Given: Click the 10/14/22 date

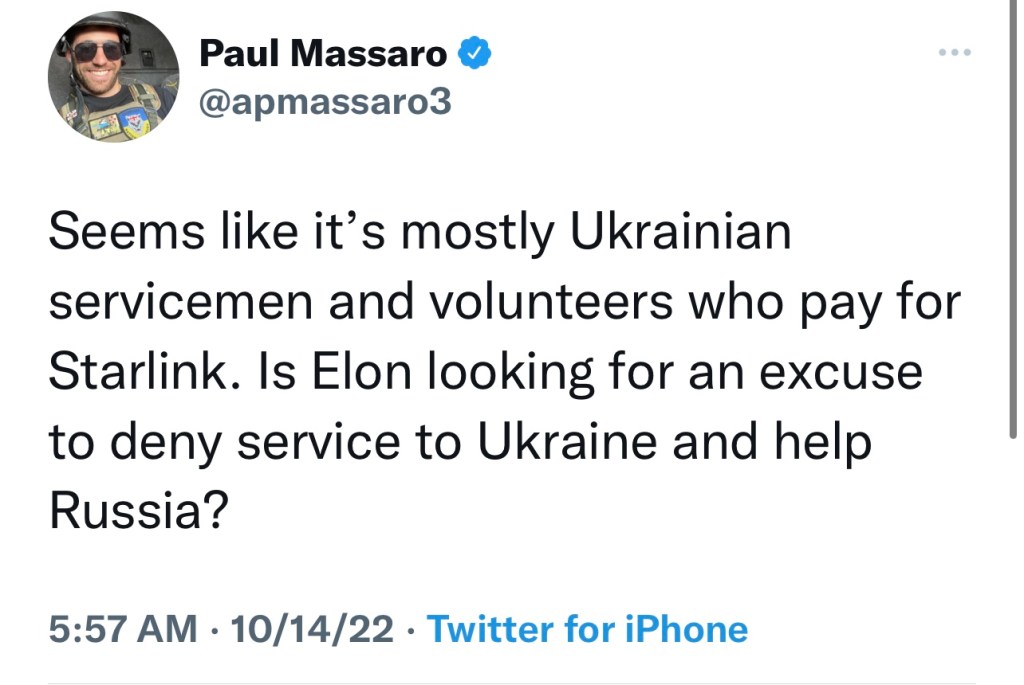Looking at the screenshot, I should point(312,629).
